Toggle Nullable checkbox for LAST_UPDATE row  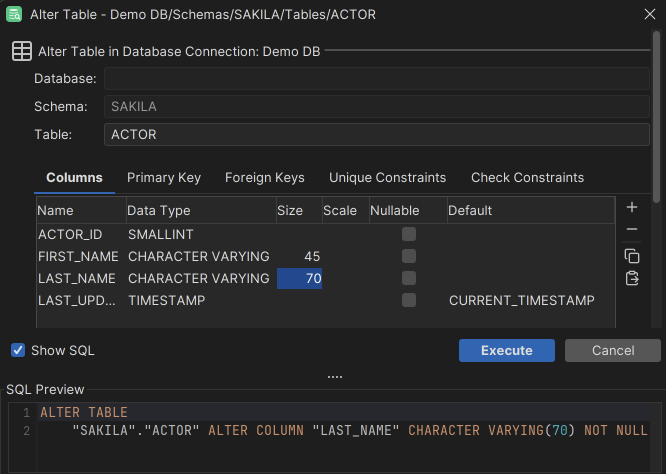(408, 300)
